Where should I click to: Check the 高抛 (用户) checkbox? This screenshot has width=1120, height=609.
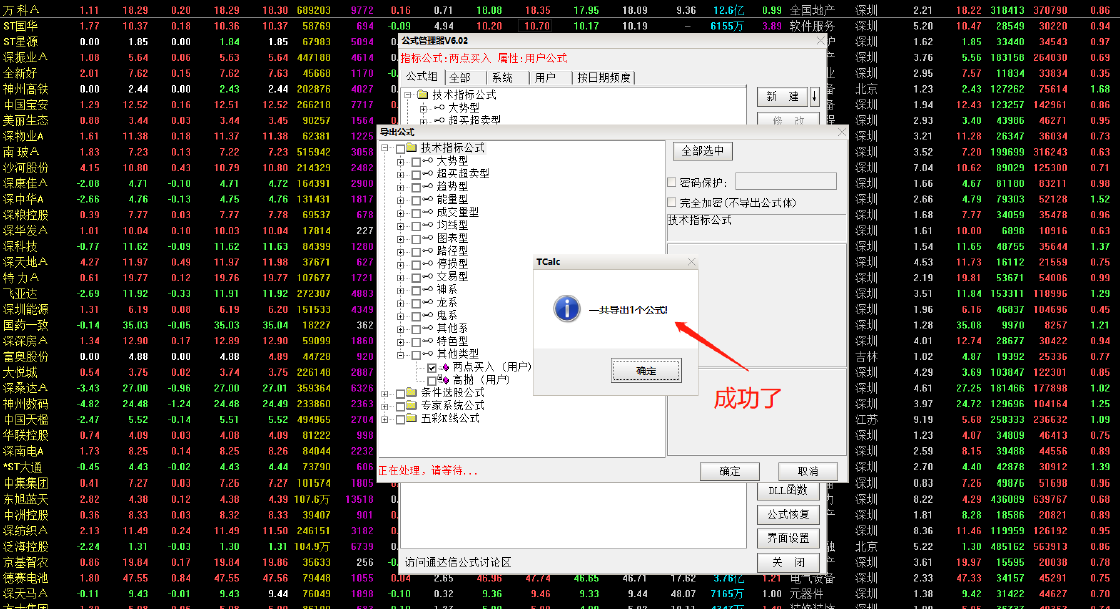[x=431, y=381]
